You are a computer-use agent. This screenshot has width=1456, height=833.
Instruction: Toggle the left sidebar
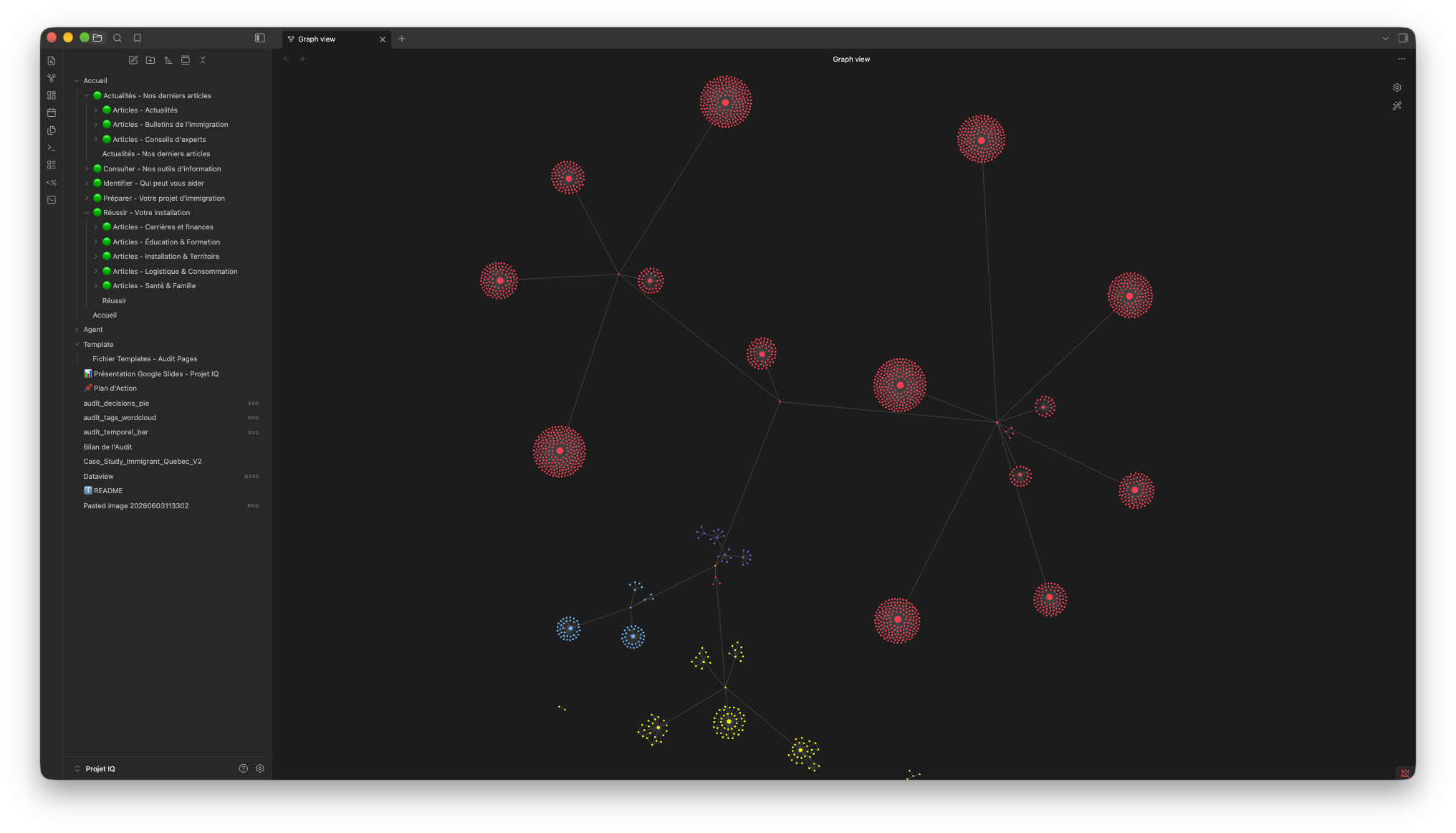point(260,38)
